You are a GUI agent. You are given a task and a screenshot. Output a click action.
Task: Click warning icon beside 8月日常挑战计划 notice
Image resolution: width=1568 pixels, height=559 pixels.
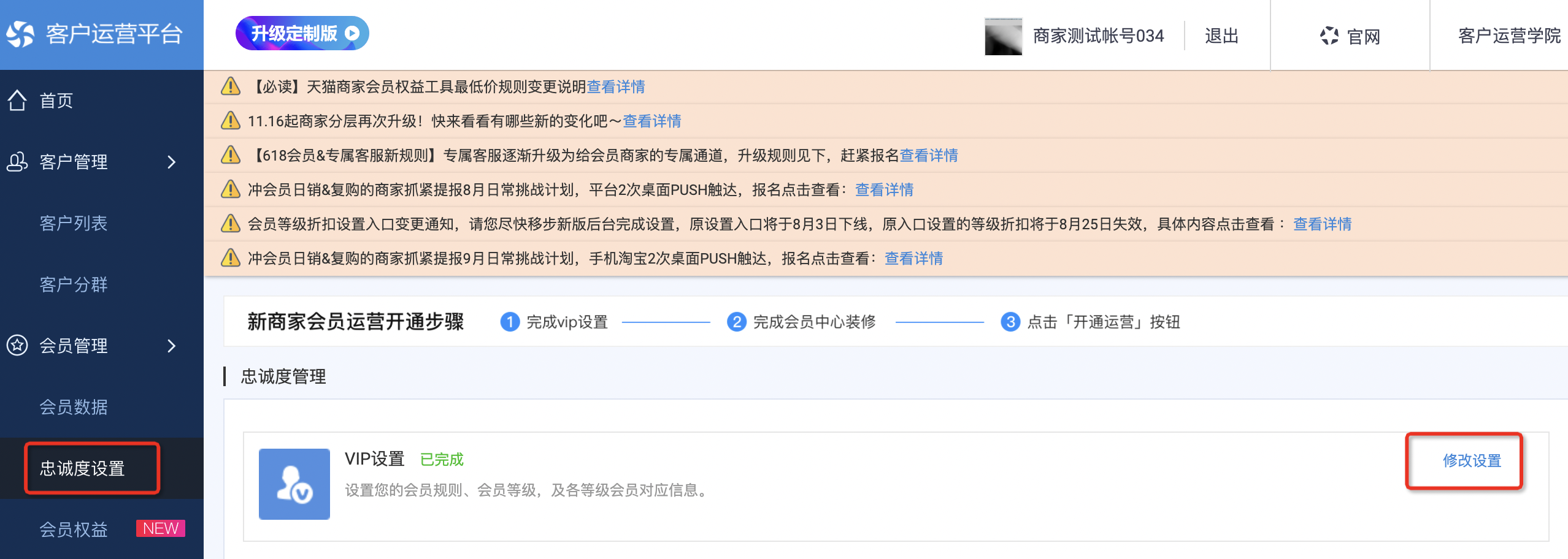(230, 189)
